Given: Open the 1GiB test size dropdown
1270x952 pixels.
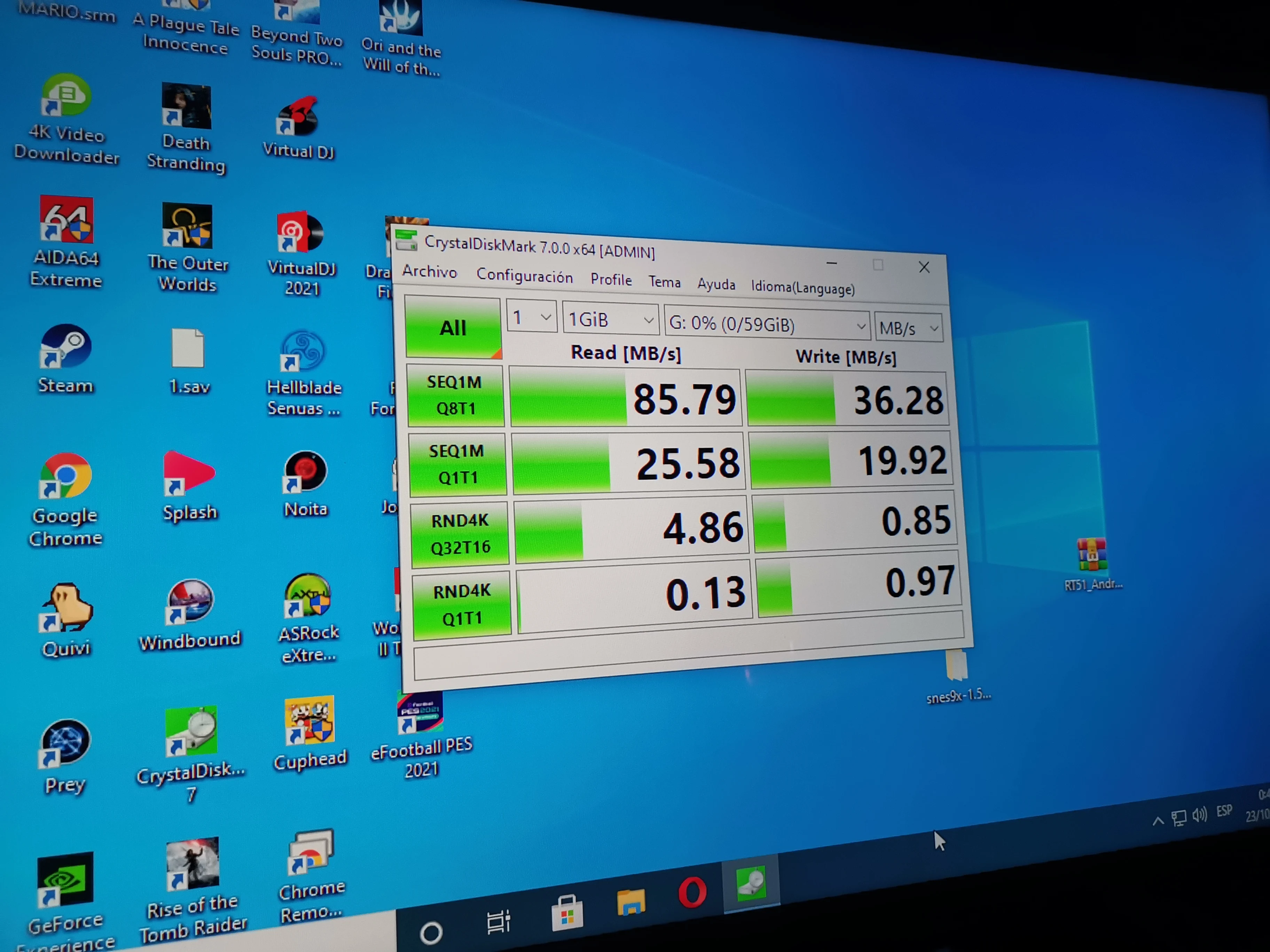Looking at the screenshot, I should click(611, 320).
